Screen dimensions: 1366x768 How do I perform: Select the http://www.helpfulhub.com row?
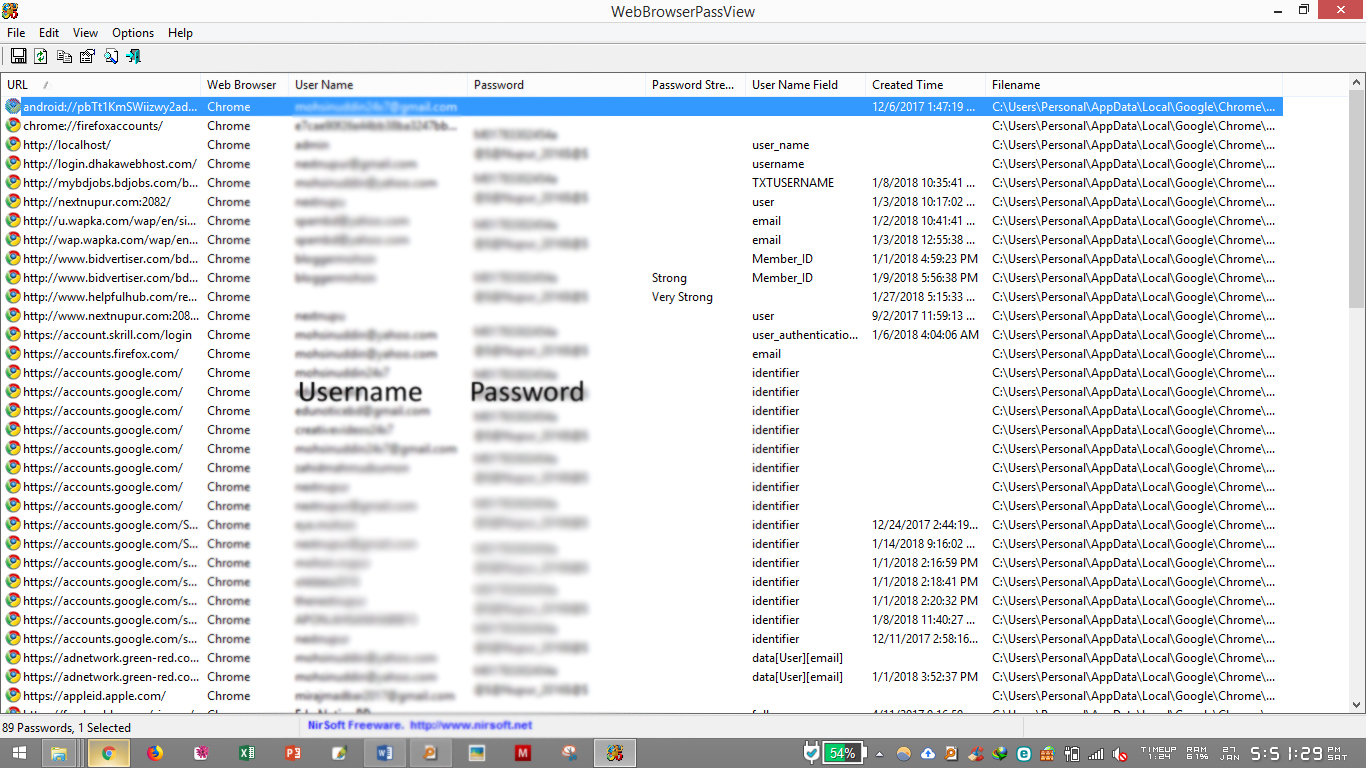click(642, 297)
